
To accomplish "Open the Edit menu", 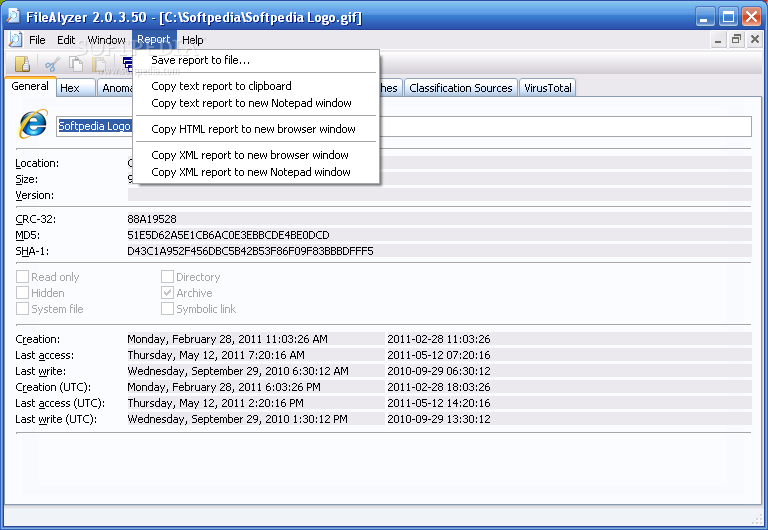I will [x=66, y=40].
